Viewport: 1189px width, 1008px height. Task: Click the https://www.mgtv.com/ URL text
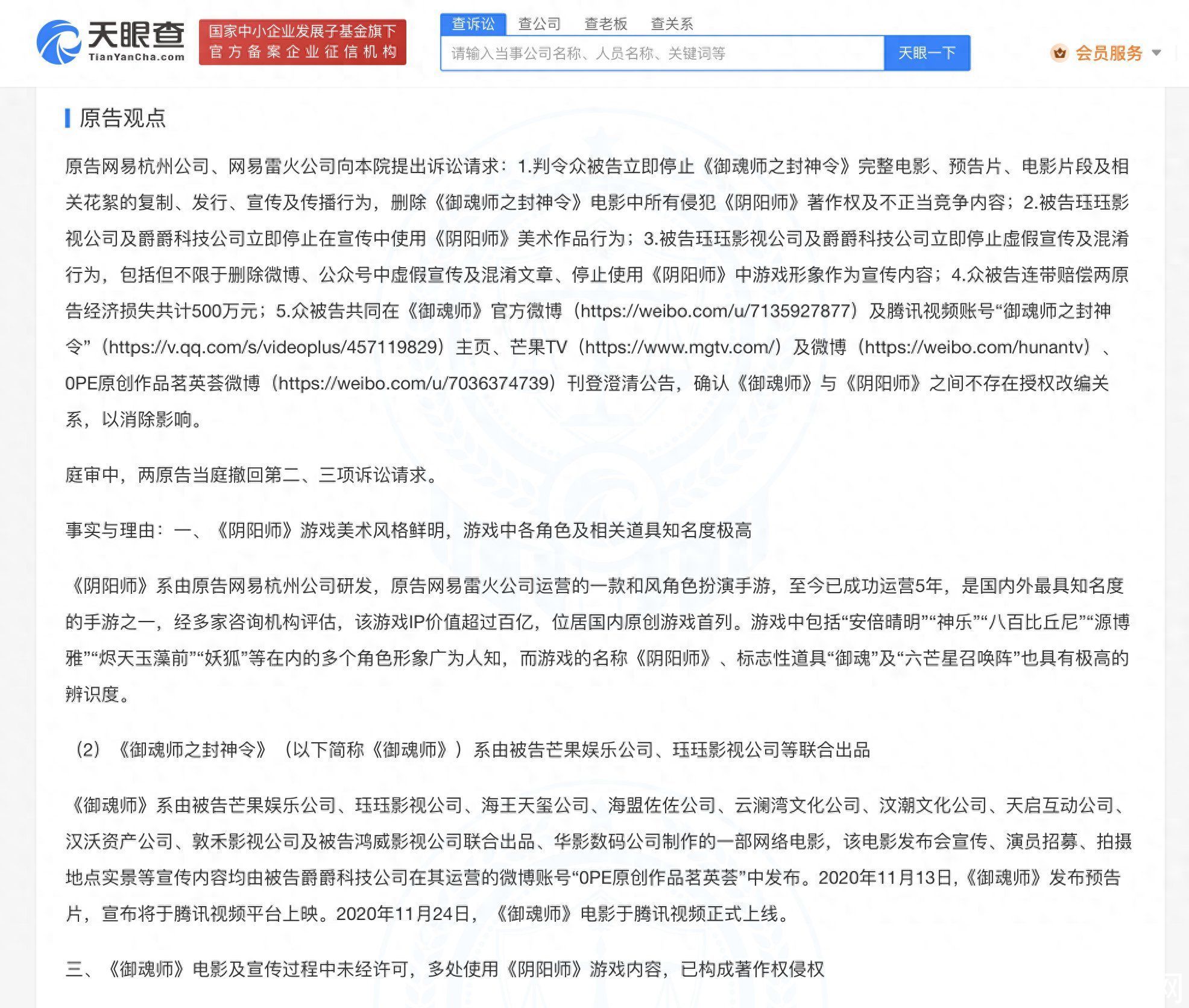tap(680, 347)
